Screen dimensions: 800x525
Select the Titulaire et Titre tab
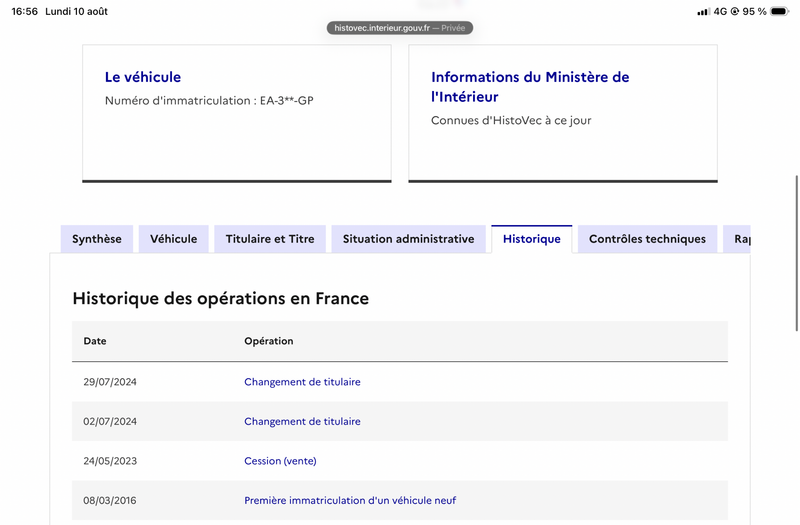[x=270, y=239]
